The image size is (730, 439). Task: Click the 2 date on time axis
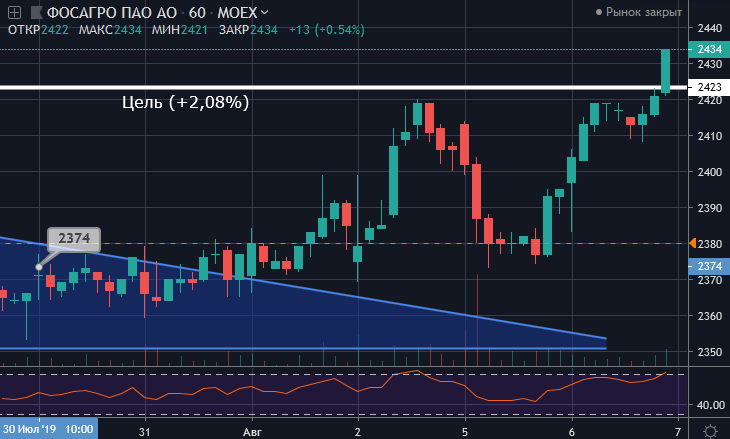[358, 432]
